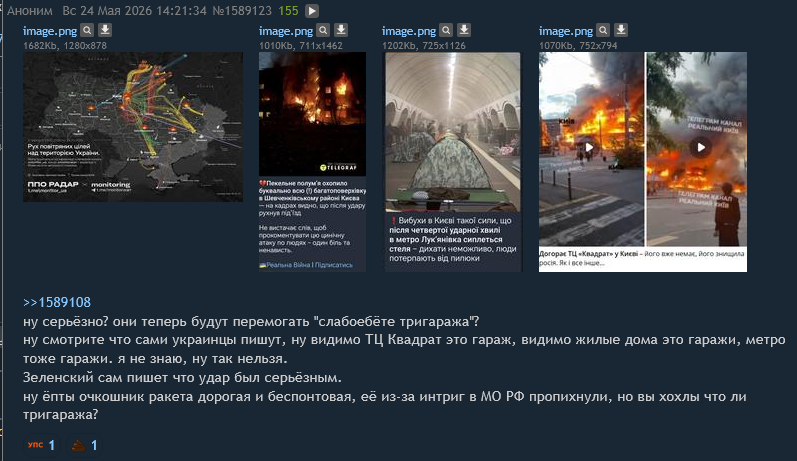Screen dimensions: 797x461
Task: Search by the third image.png attachment
Action: pos(446,30)
